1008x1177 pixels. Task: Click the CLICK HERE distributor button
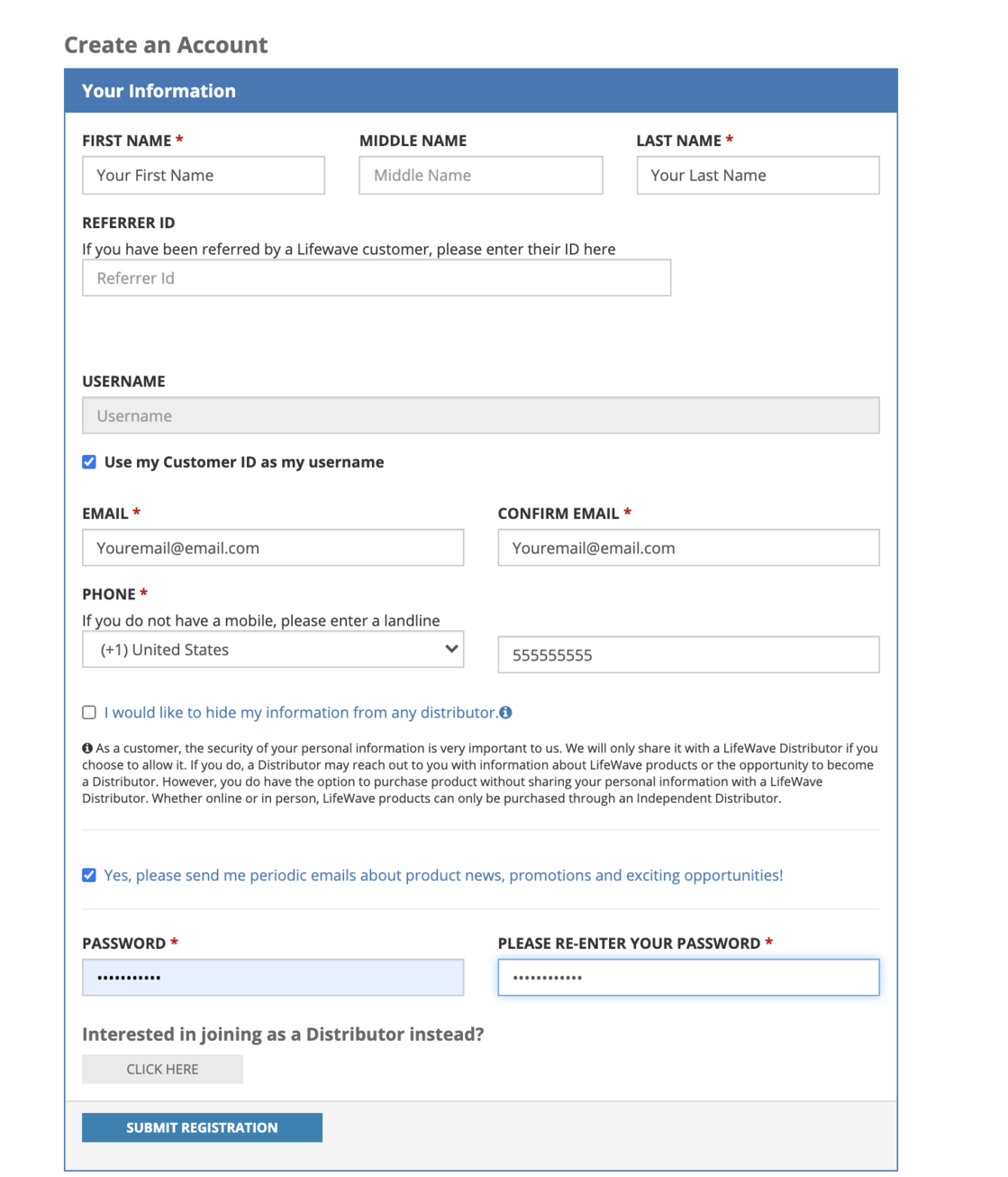pos(162,1069)
